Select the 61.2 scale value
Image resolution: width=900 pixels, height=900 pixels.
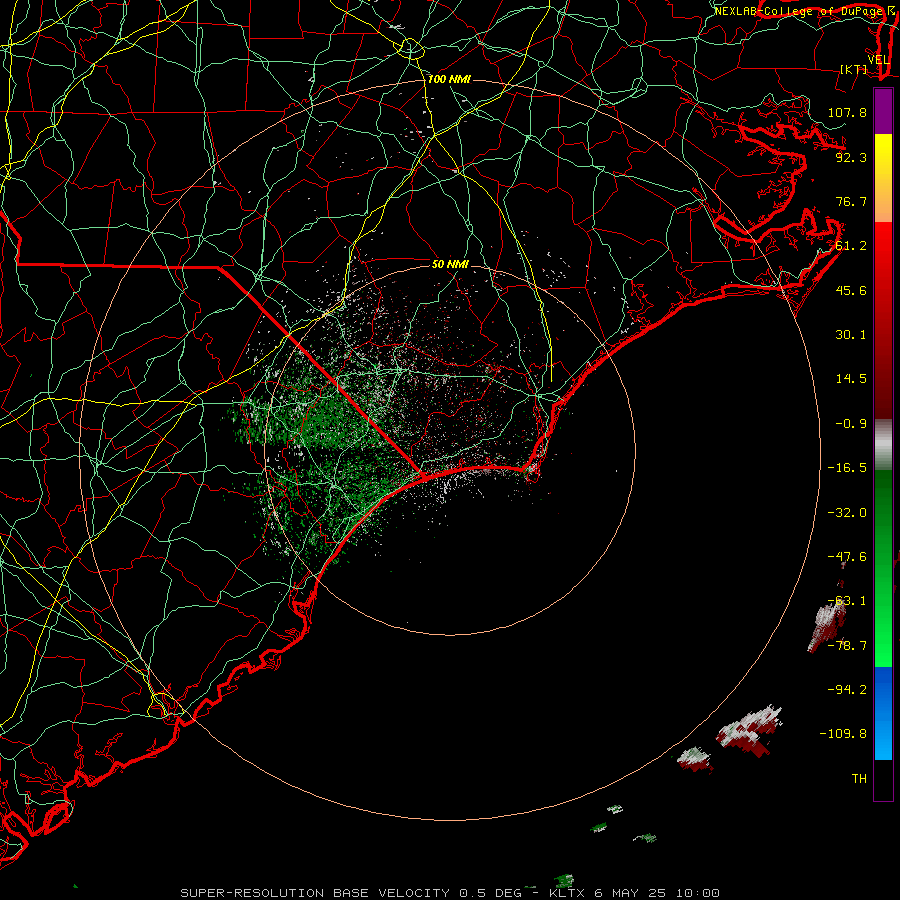851,246
